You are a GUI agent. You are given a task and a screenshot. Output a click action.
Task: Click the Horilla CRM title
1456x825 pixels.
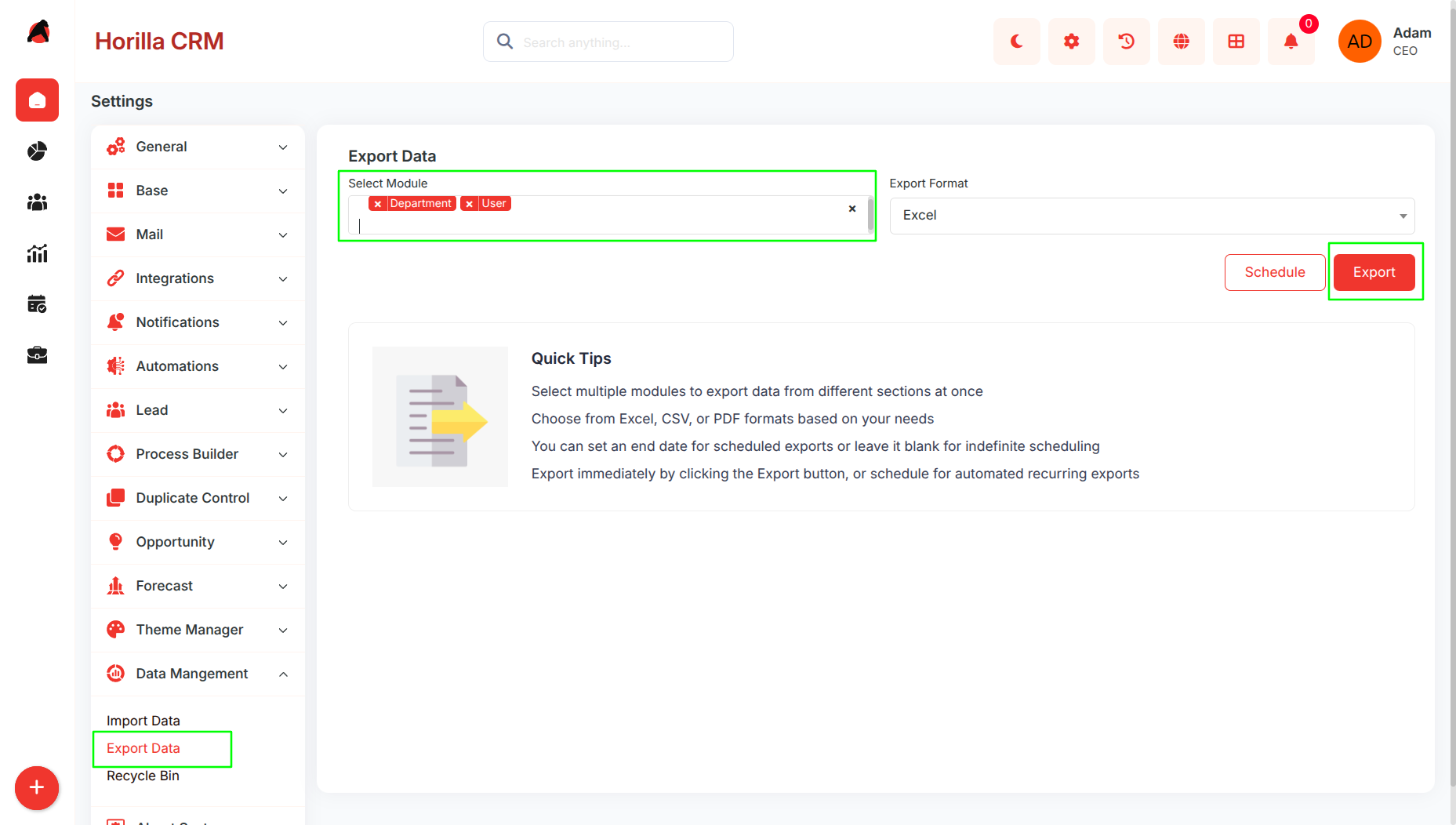159,42
